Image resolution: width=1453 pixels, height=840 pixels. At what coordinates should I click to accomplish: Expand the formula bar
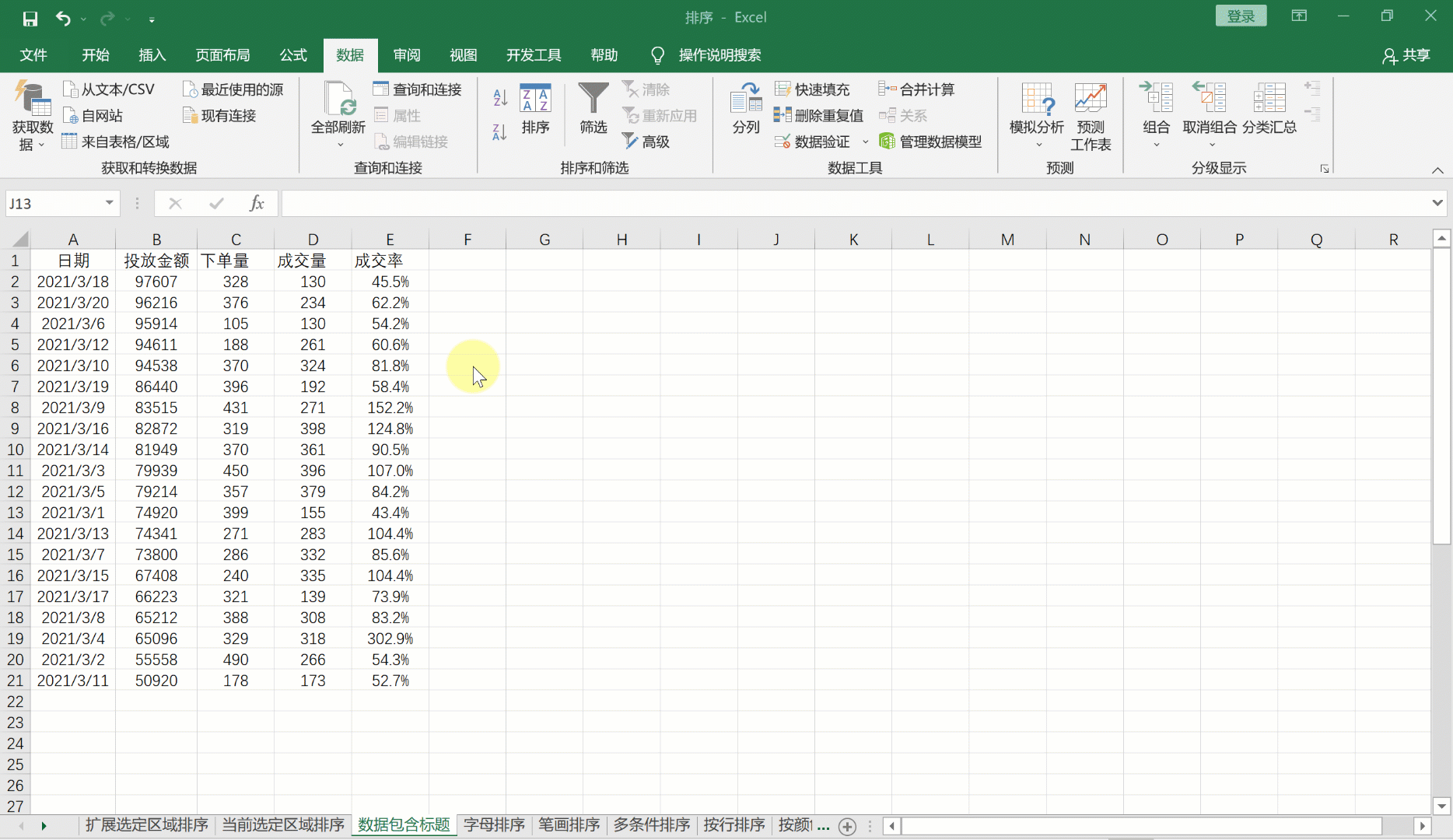tap(1437, 203)
